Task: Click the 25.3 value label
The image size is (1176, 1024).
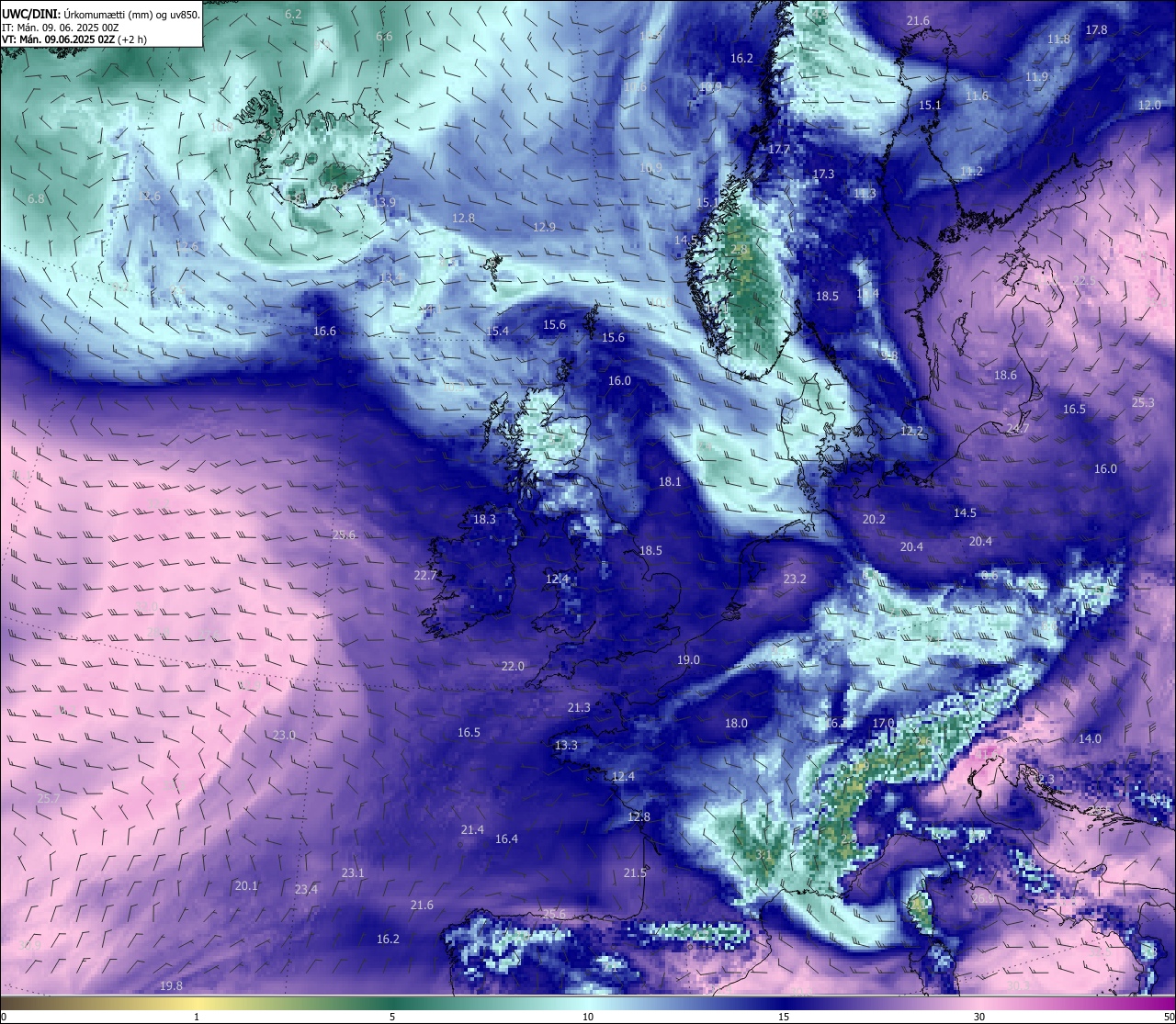Action: (x=1143, y=402)
